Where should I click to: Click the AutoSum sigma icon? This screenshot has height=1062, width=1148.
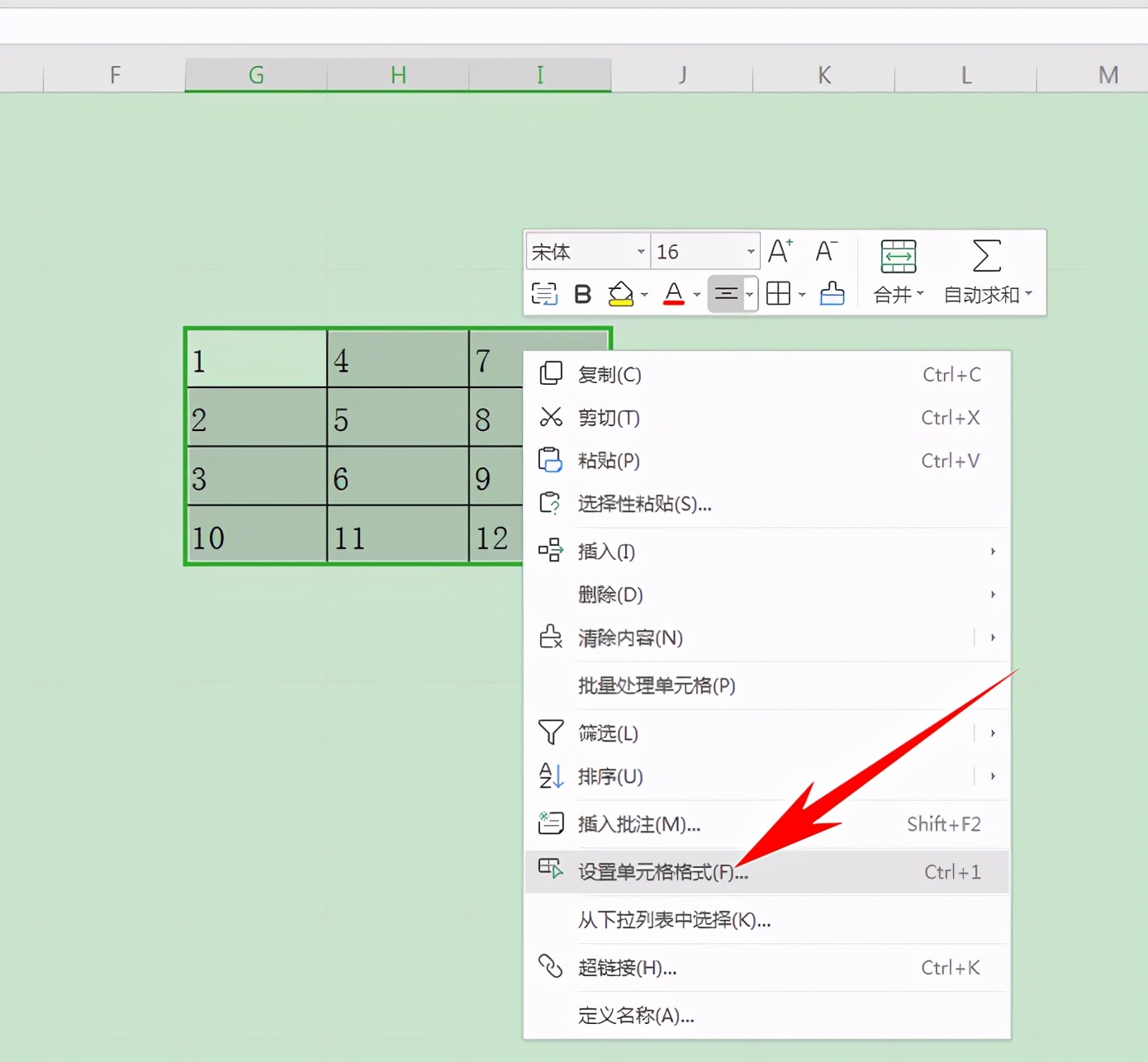(x=986, y=256)
